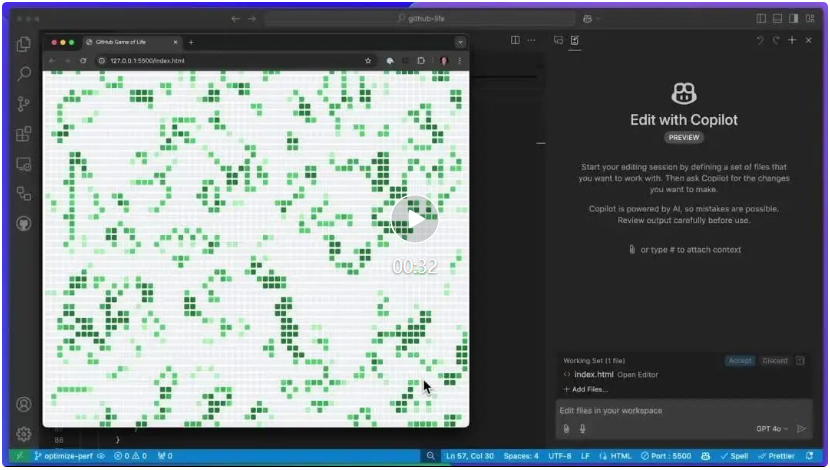The height and width of the screenshot is (470, 830).
Task: Select HTML language mode in status bar
Action: (x=616, y=456)
